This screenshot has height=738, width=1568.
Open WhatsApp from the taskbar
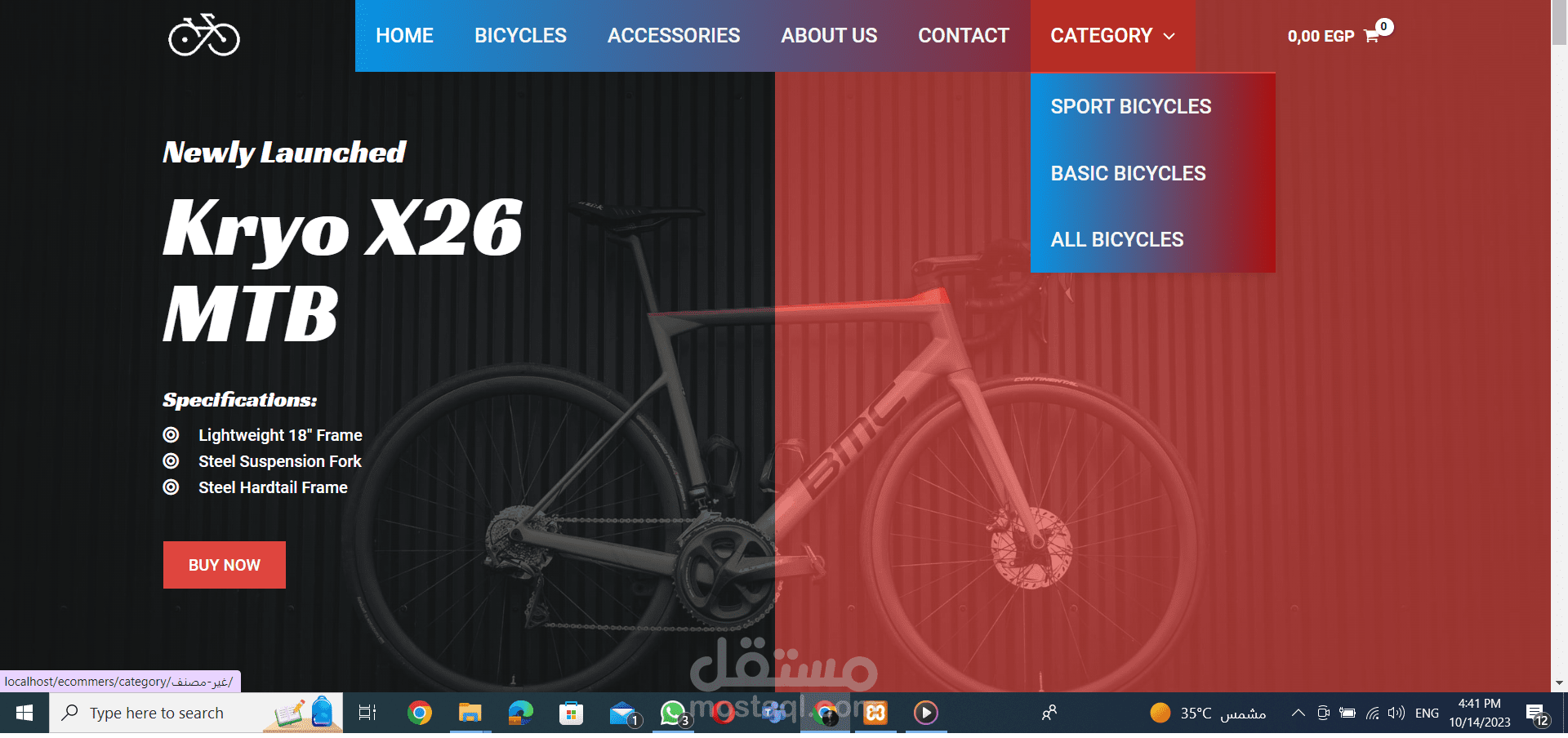[x=673, y=714]
